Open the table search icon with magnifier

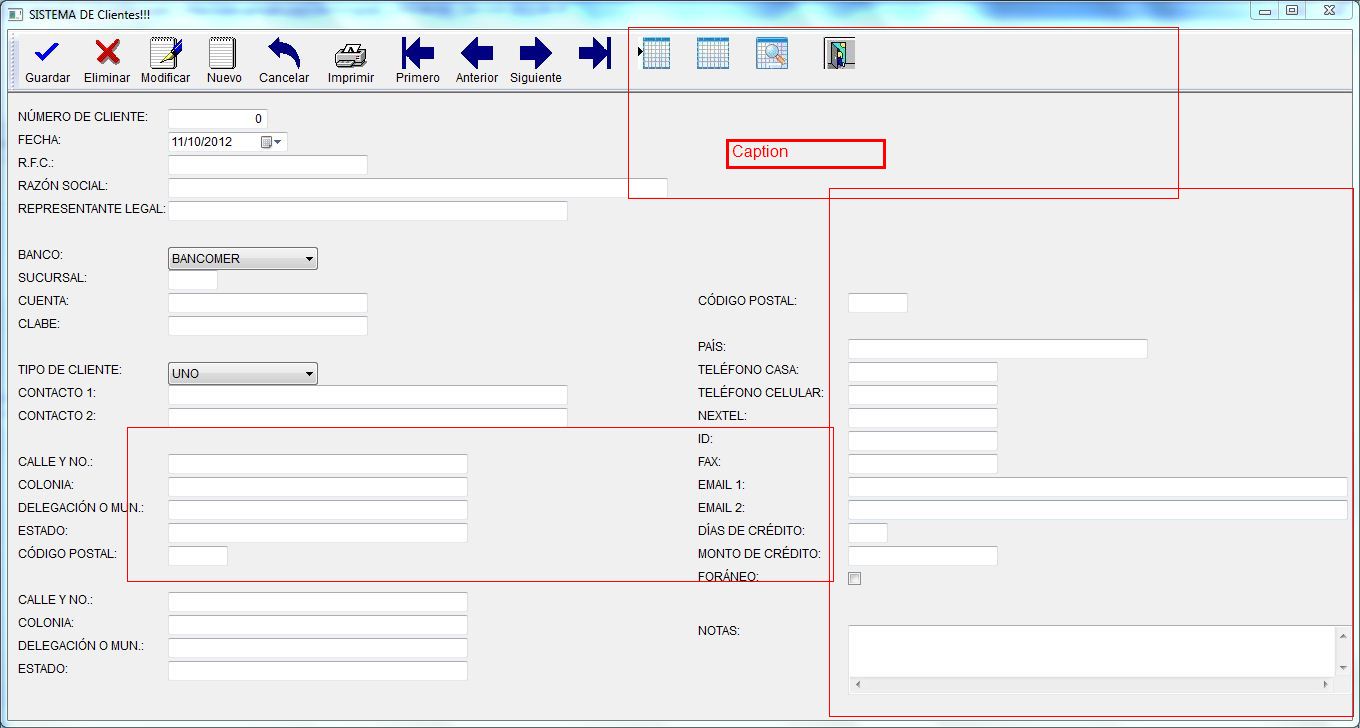(771, 52)
